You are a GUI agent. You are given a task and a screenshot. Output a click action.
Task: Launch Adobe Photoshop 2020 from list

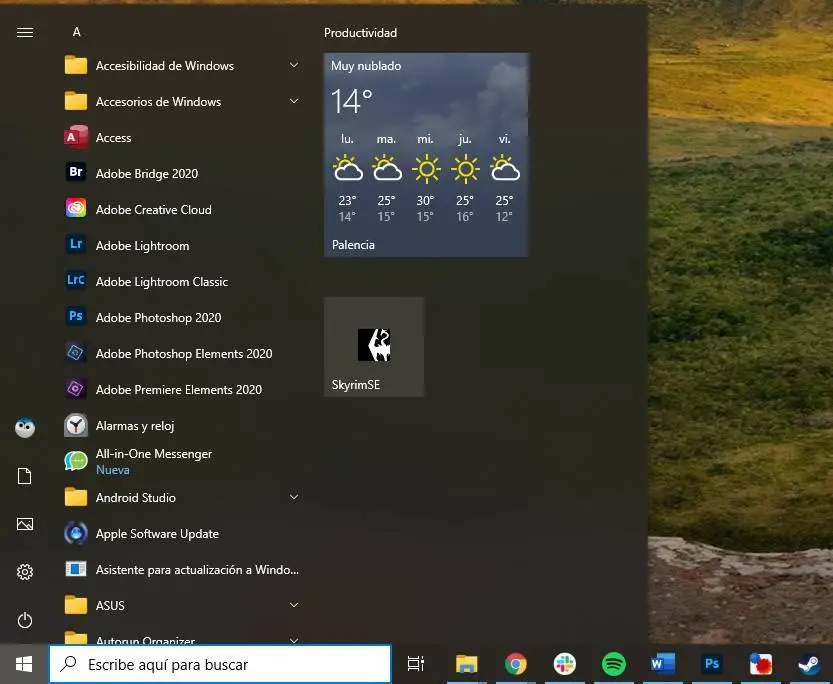(x=158, y=318)
